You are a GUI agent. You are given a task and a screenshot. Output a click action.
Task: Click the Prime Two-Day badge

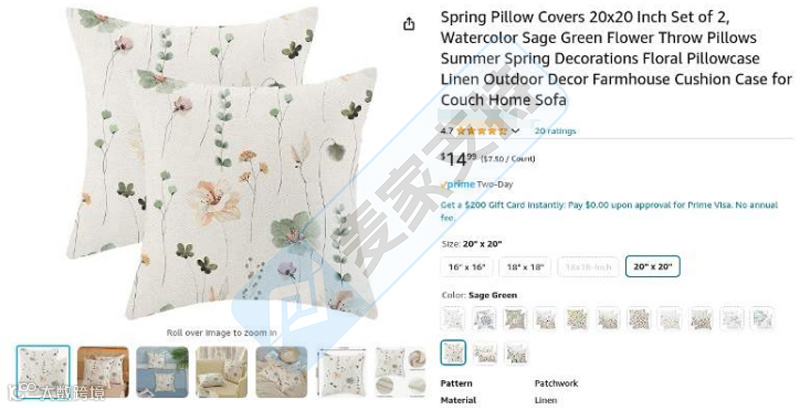[x=477, y=185]
